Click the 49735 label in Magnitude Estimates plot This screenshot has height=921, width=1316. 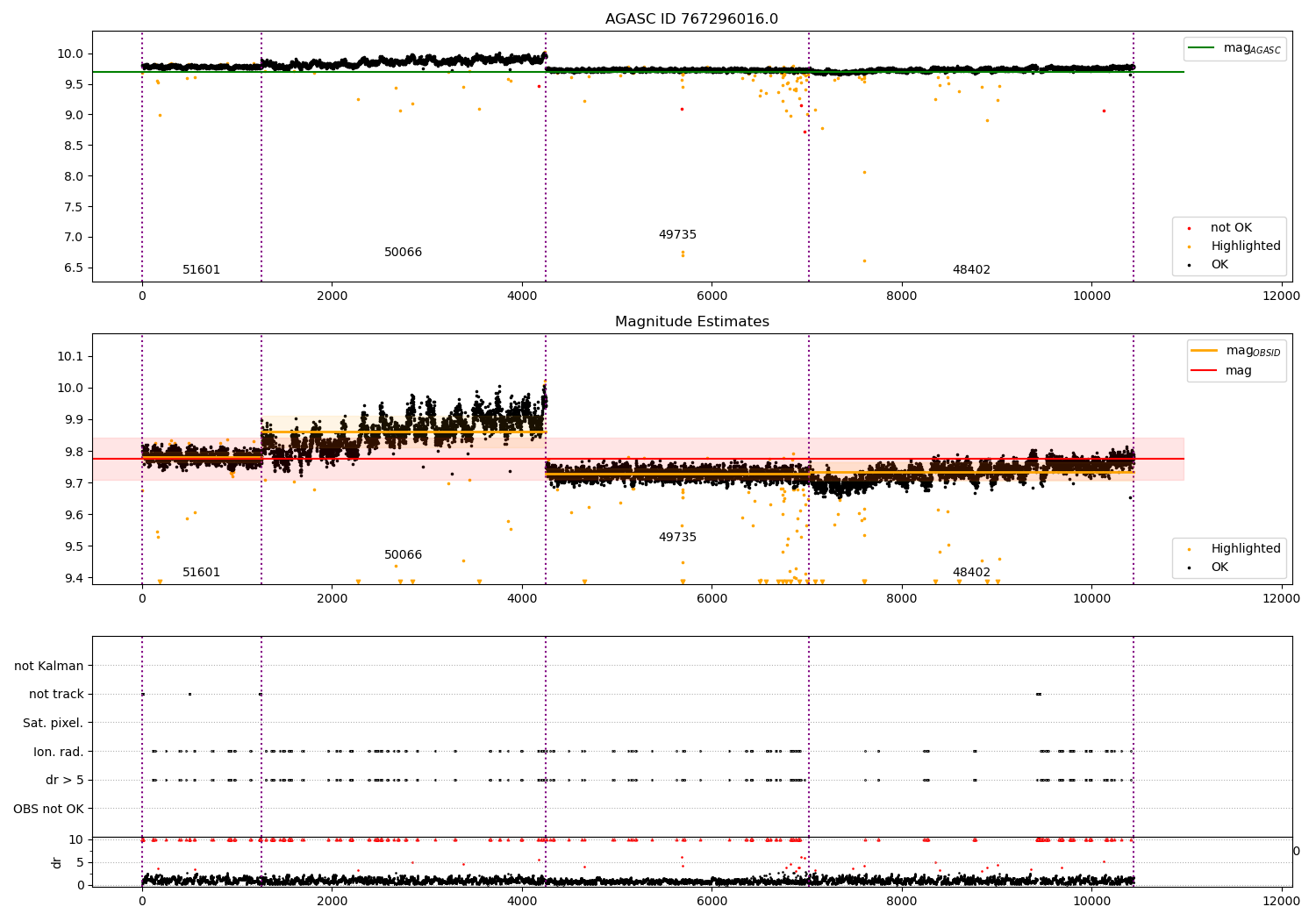[x=677, y=538]
